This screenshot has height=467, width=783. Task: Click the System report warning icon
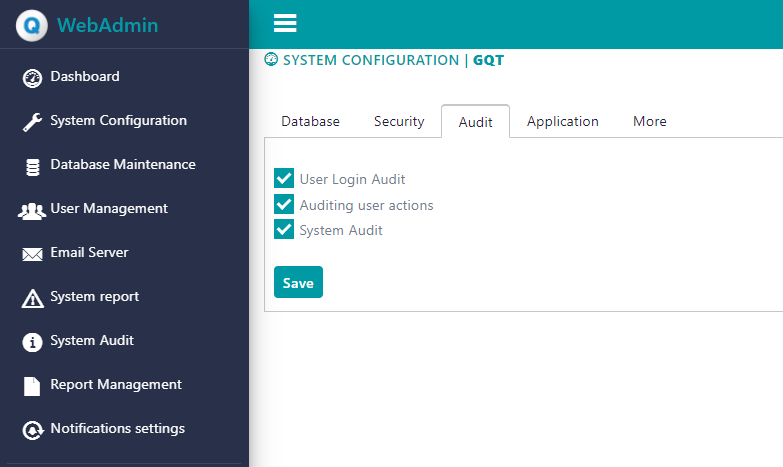pos(32,298)
